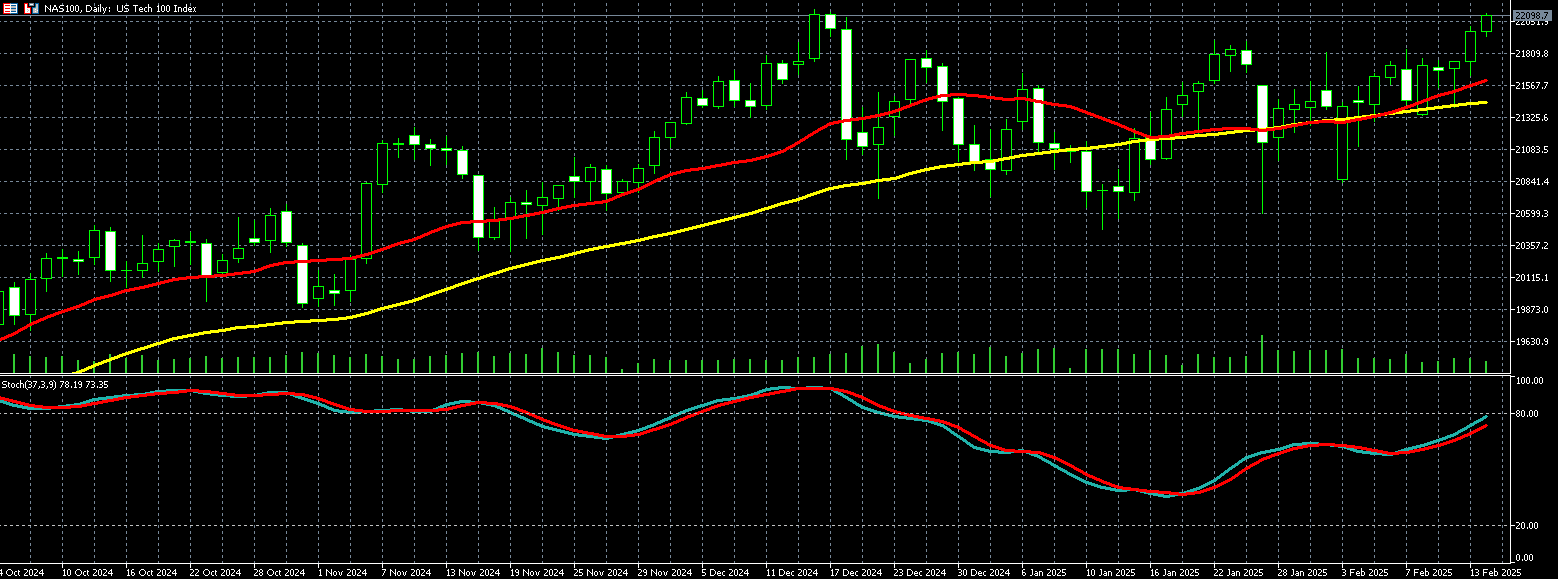Click the 21567.7 price scale label

[1532, 85]
